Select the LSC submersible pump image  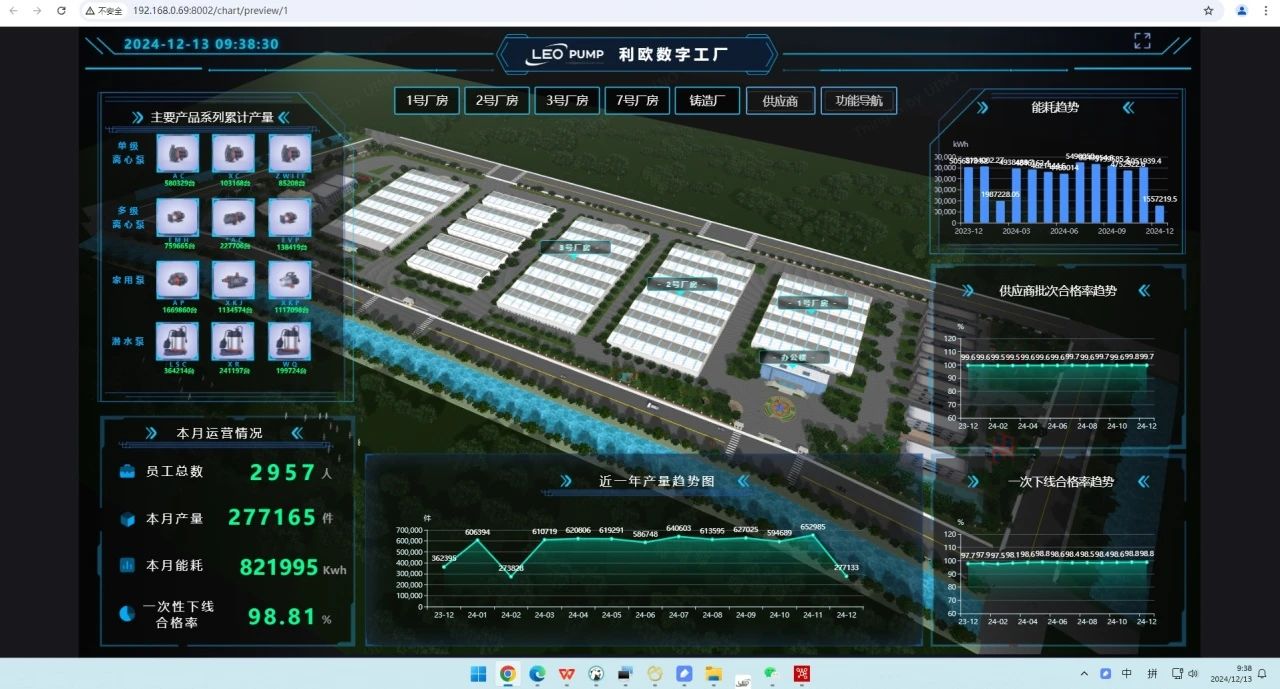177,341
